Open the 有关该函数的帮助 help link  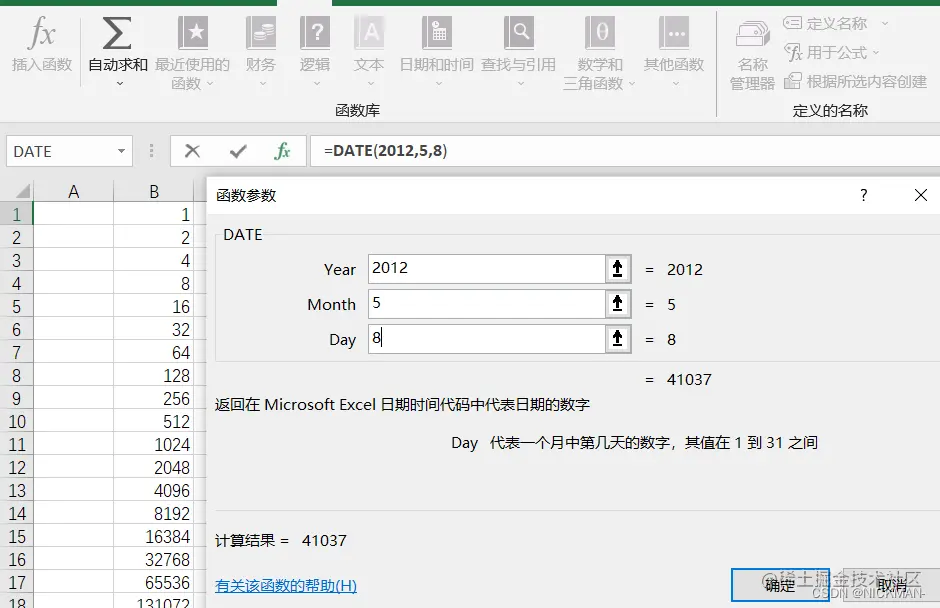[286, 583]
